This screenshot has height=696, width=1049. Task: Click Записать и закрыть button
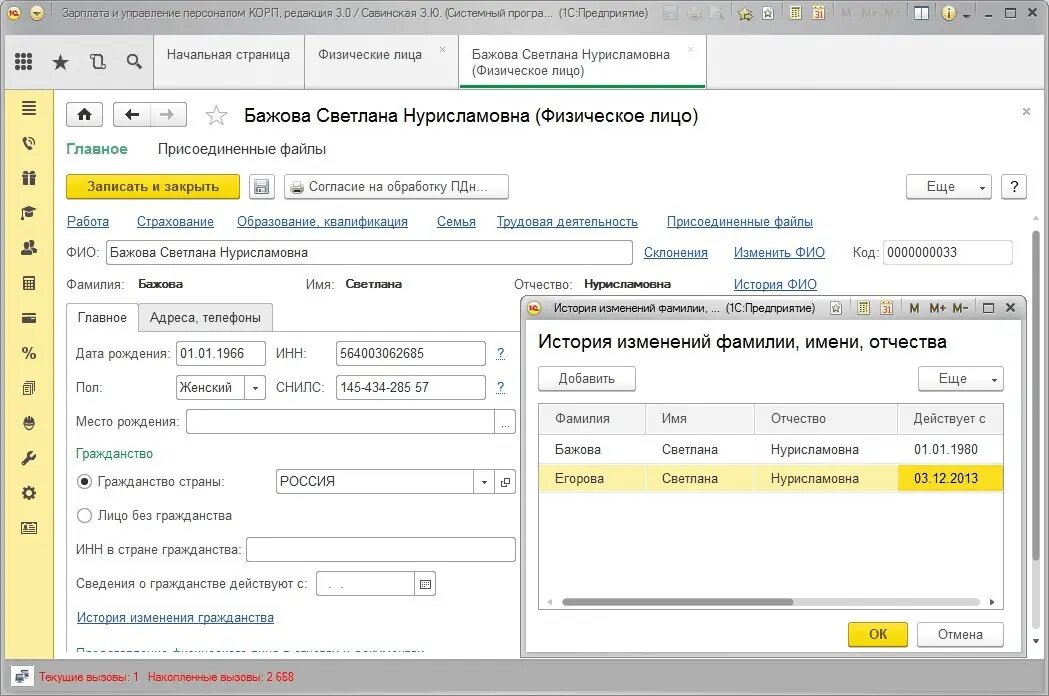153,187
